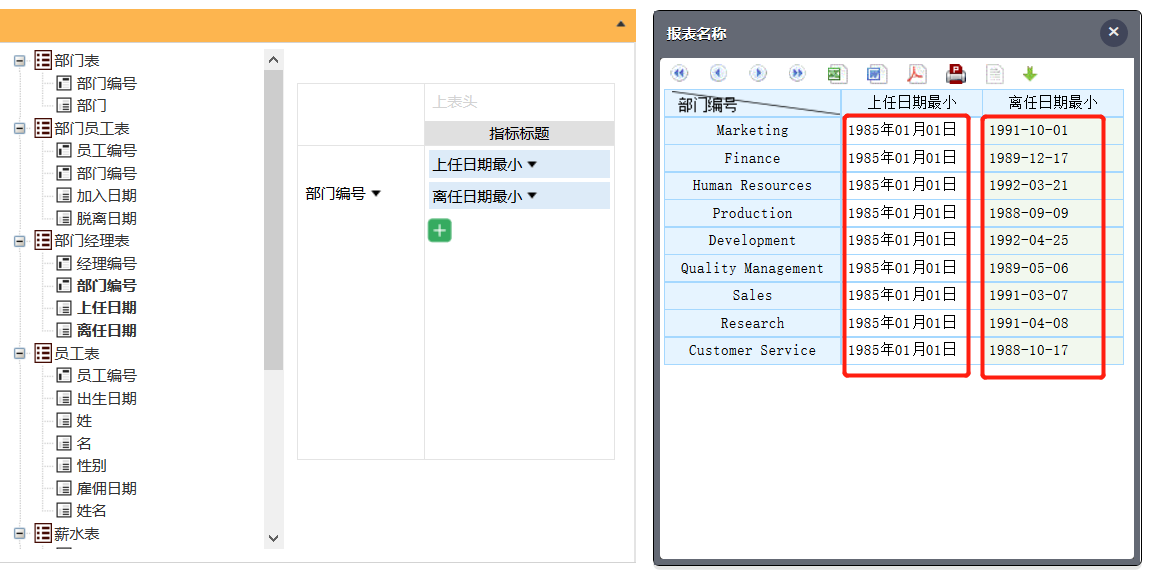Click the tree vertical scrollbar thumb
1150x573 pixels.
coord(274,220)
